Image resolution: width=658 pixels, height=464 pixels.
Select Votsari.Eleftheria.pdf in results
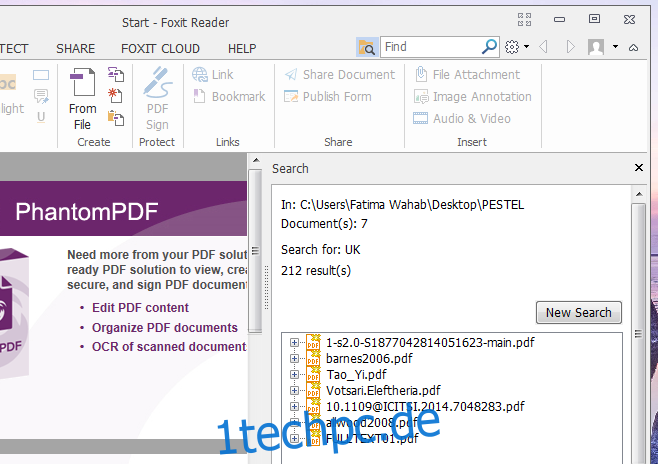pyautogui.click(x=383, y=390)
